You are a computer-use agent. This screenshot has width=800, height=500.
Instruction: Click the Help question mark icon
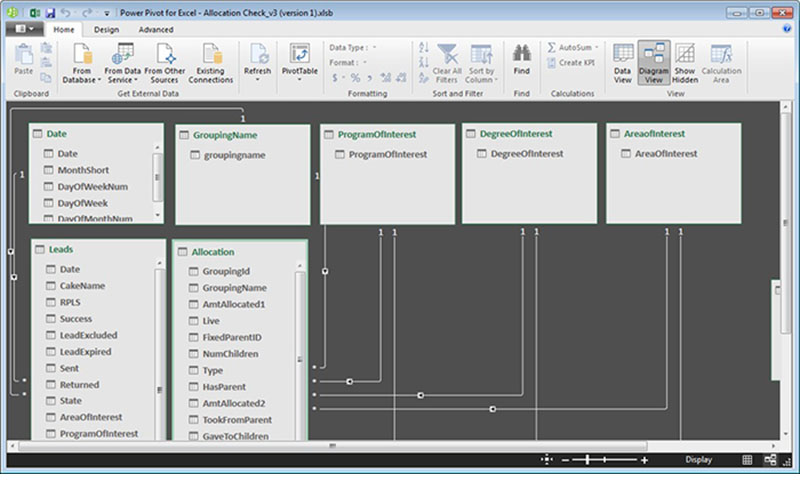[x=786, y=29]
